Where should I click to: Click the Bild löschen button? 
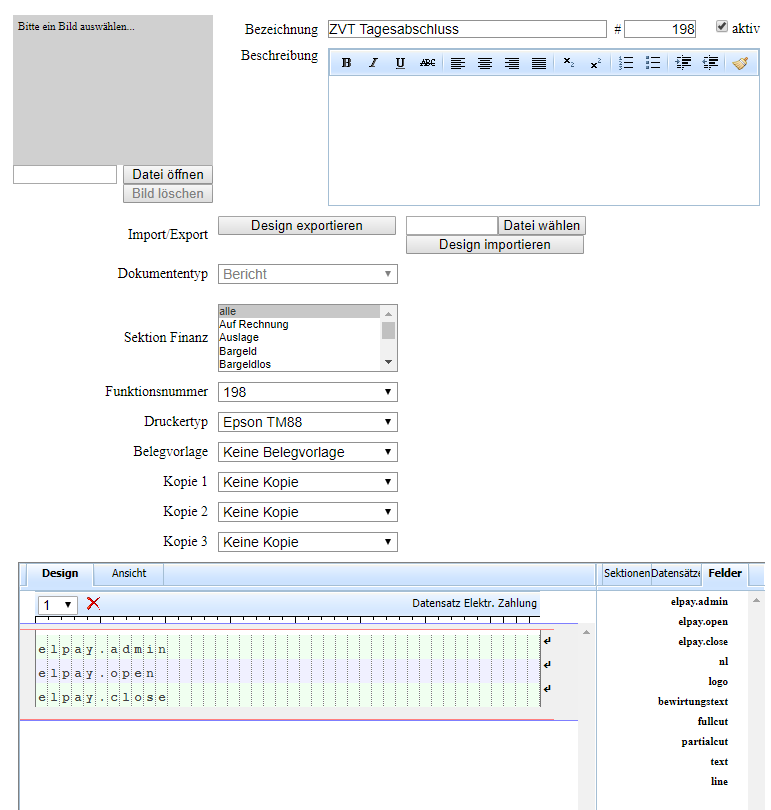pos(168,194)
